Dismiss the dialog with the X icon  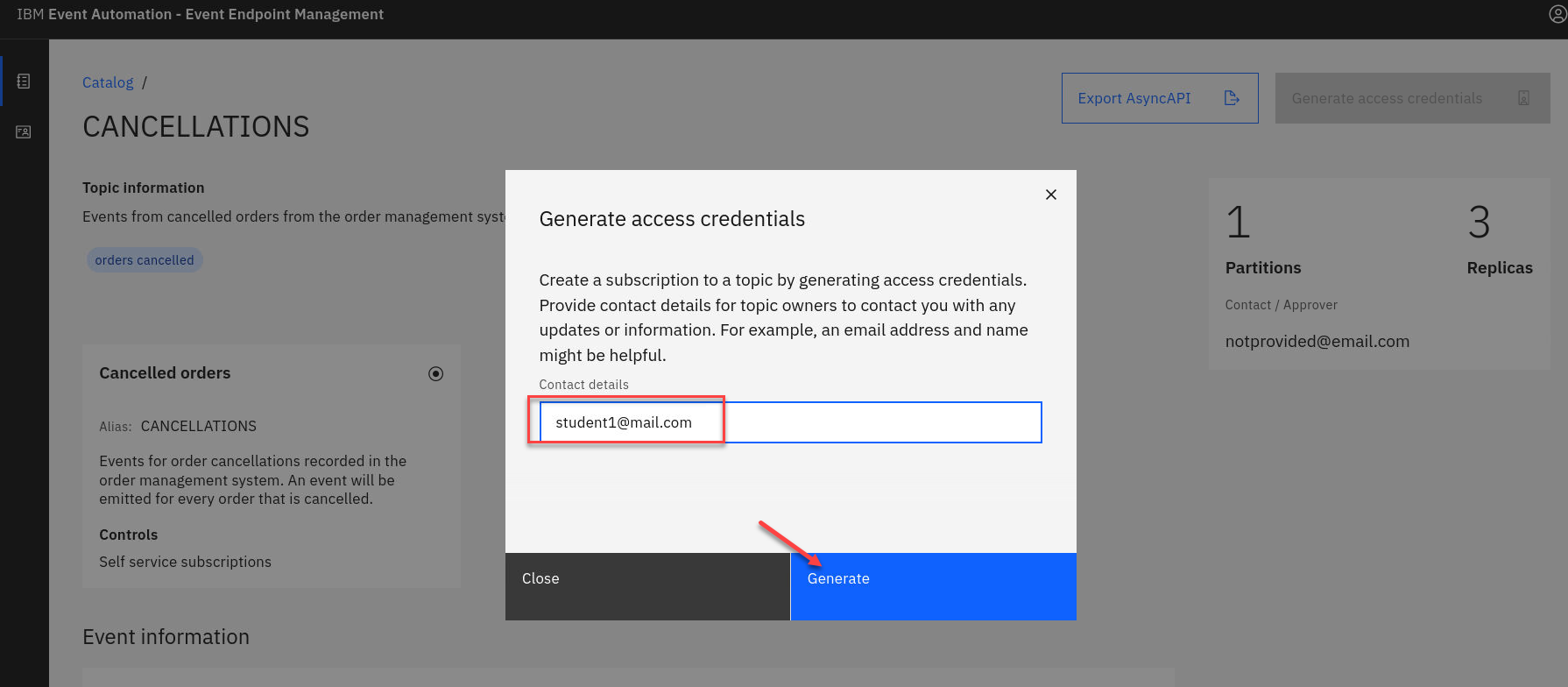pyautogui.click(x=1050, y=195)
